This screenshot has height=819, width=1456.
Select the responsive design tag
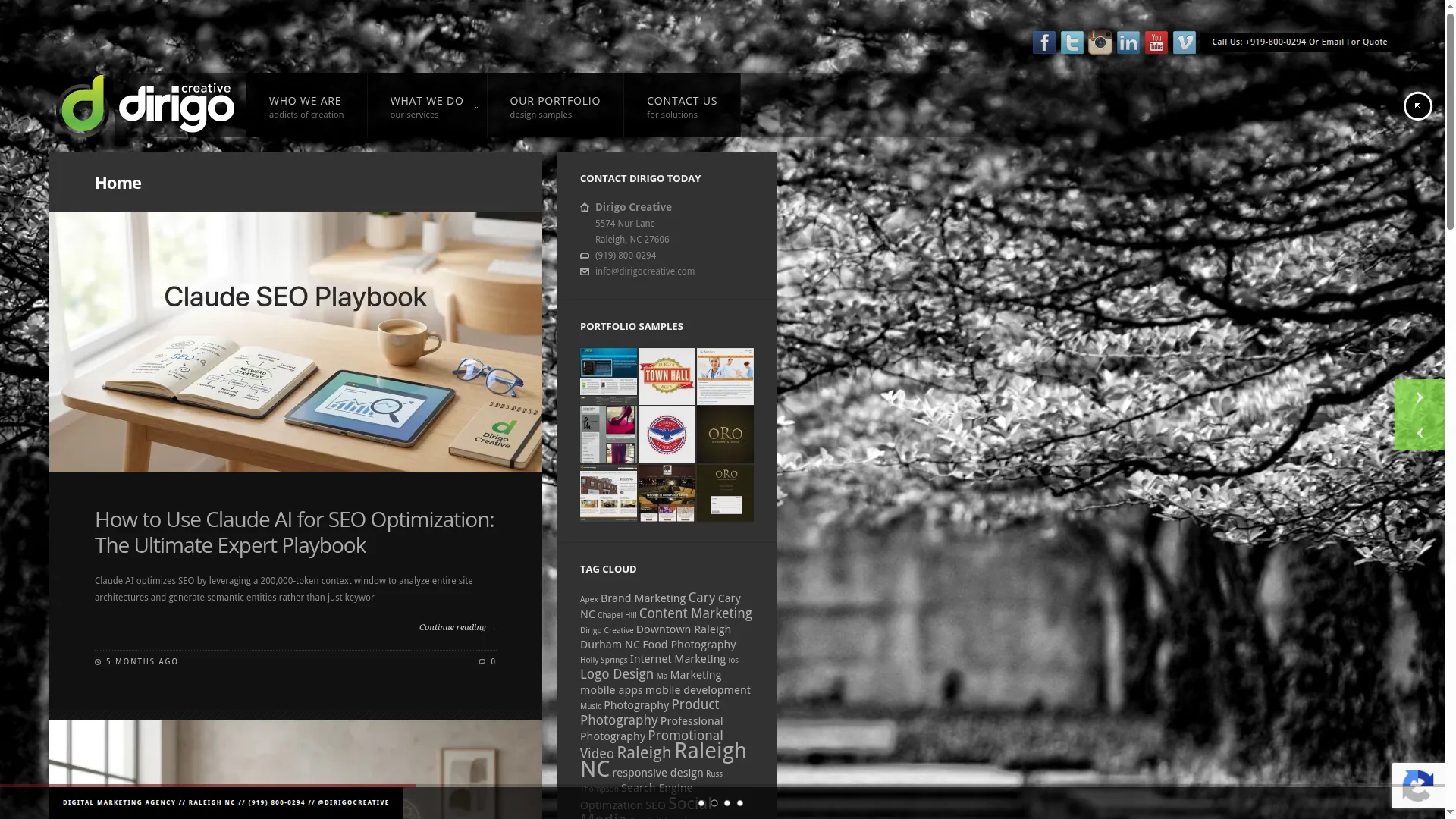pos(657,773)
